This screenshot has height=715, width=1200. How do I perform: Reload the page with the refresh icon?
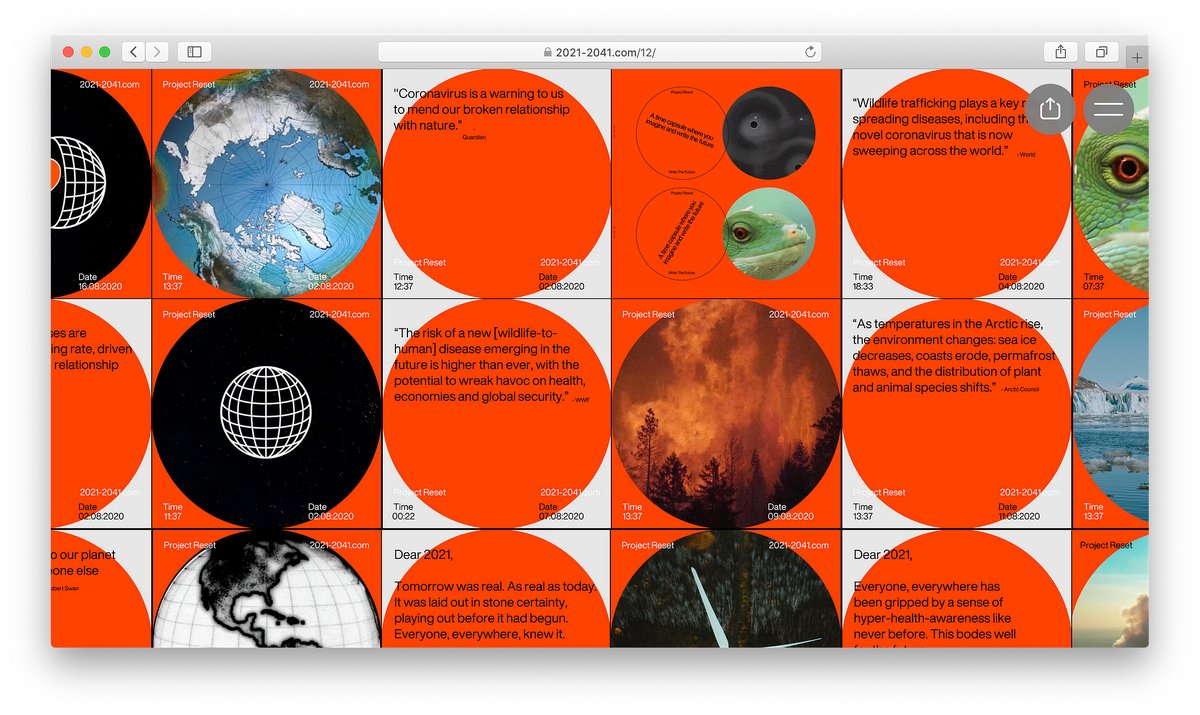(x=810, y=51)
